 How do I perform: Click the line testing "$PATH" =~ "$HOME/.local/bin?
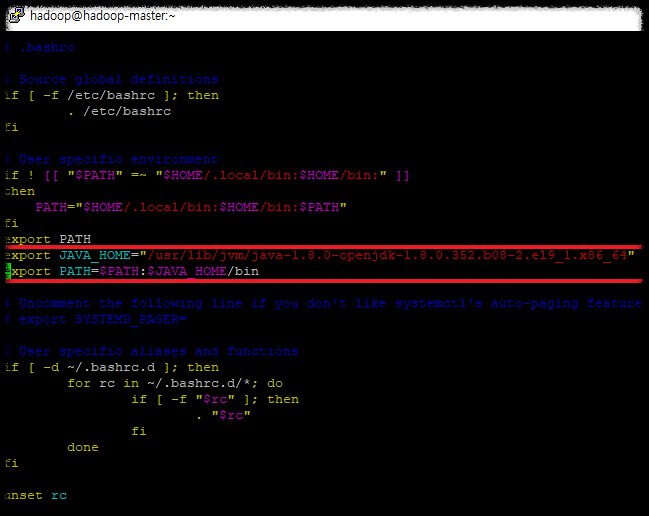coord(207,175)
